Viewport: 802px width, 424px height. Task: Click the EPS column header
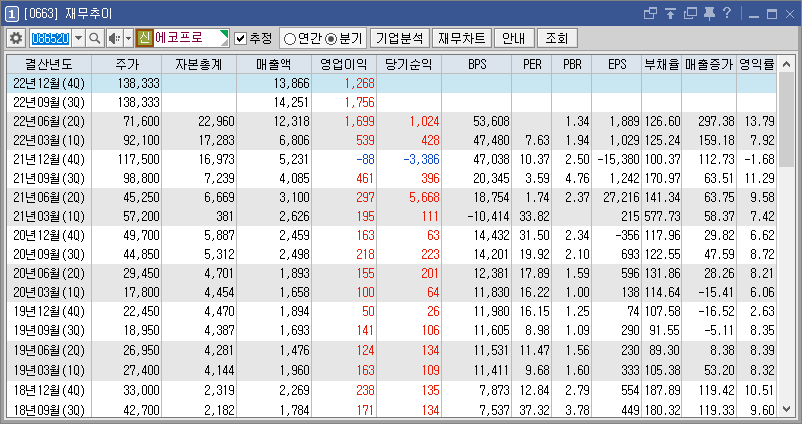pos(617,64)
